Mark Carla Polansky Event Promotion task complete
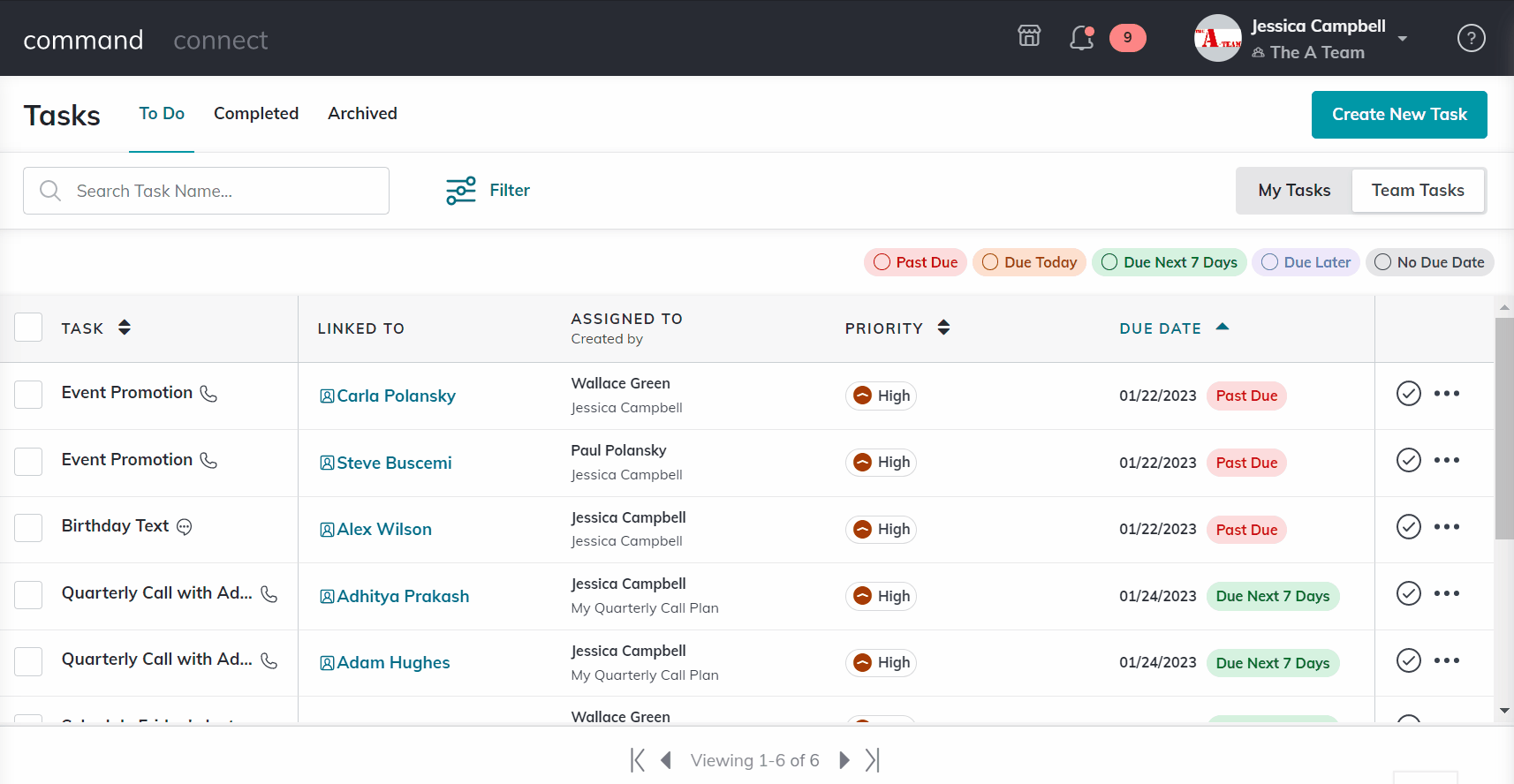This screenshot has width=1514, height=784. coord(1408,394)
